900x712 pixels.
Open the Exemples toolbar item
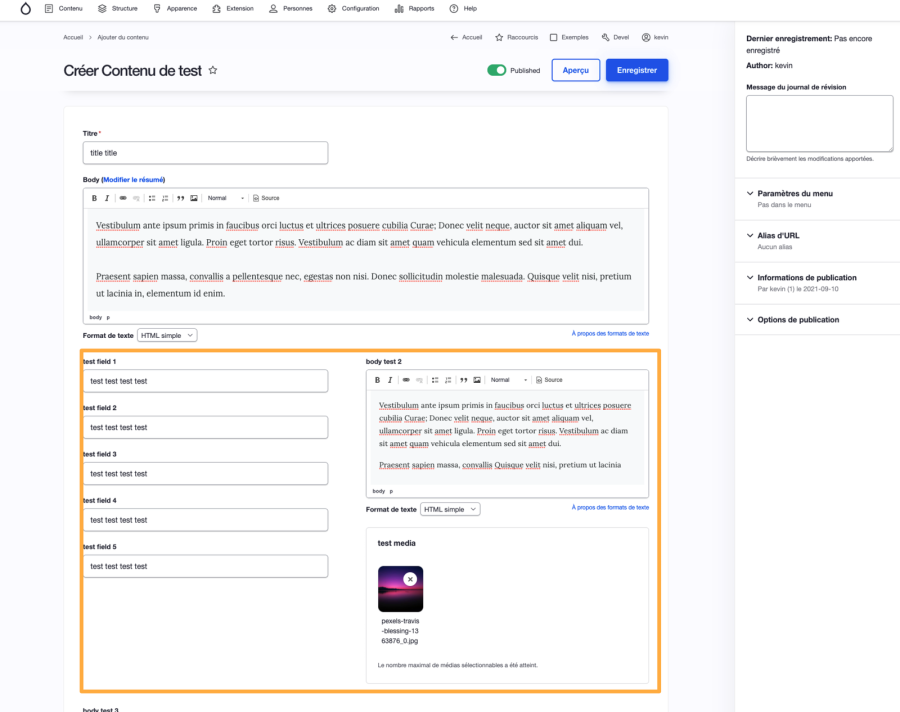point(569,37)
